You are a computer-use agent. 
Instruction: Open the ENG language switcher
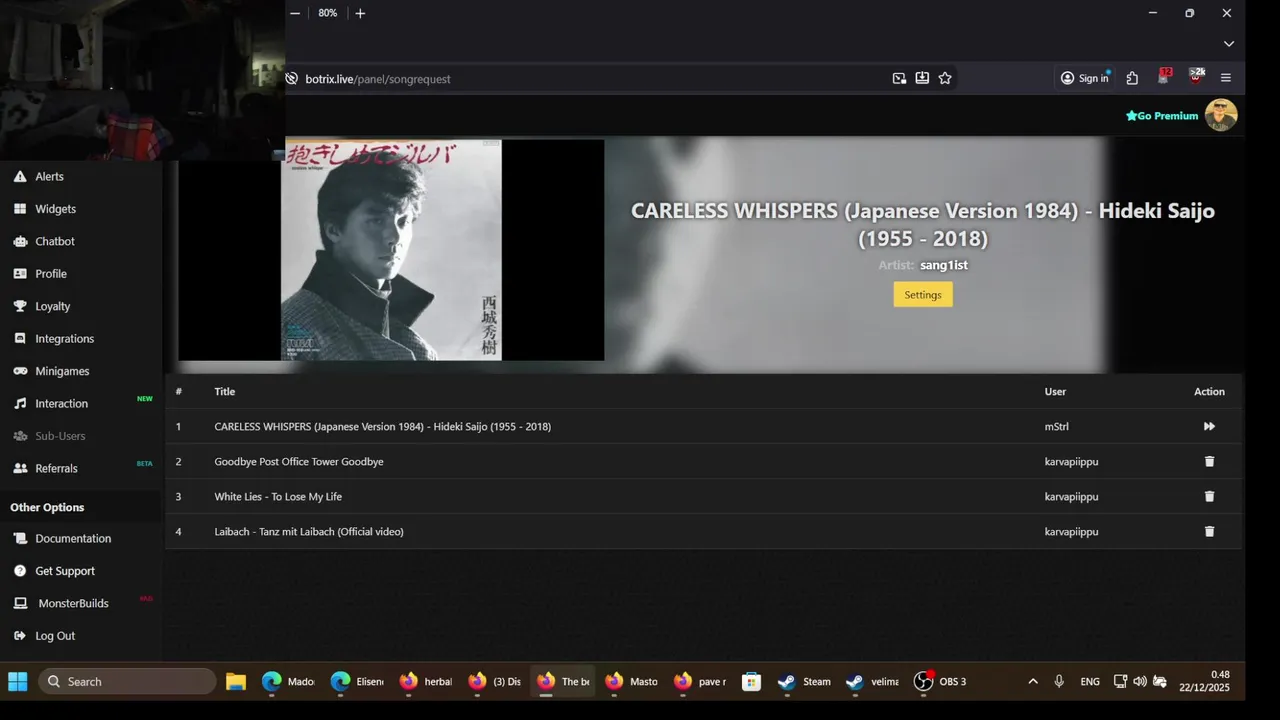[x=1090, y=681]
